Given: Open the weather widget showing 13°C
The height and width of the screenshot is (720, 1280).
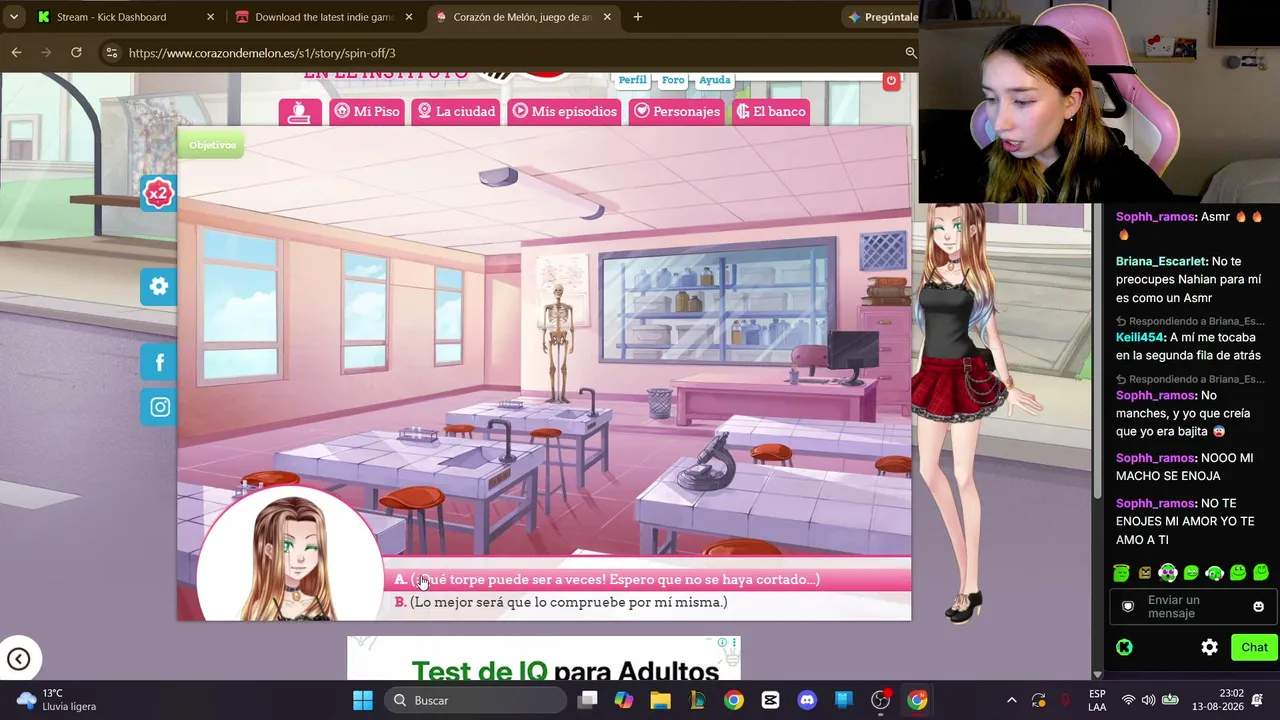Looking at the screenshot, I should coord(58,700).
